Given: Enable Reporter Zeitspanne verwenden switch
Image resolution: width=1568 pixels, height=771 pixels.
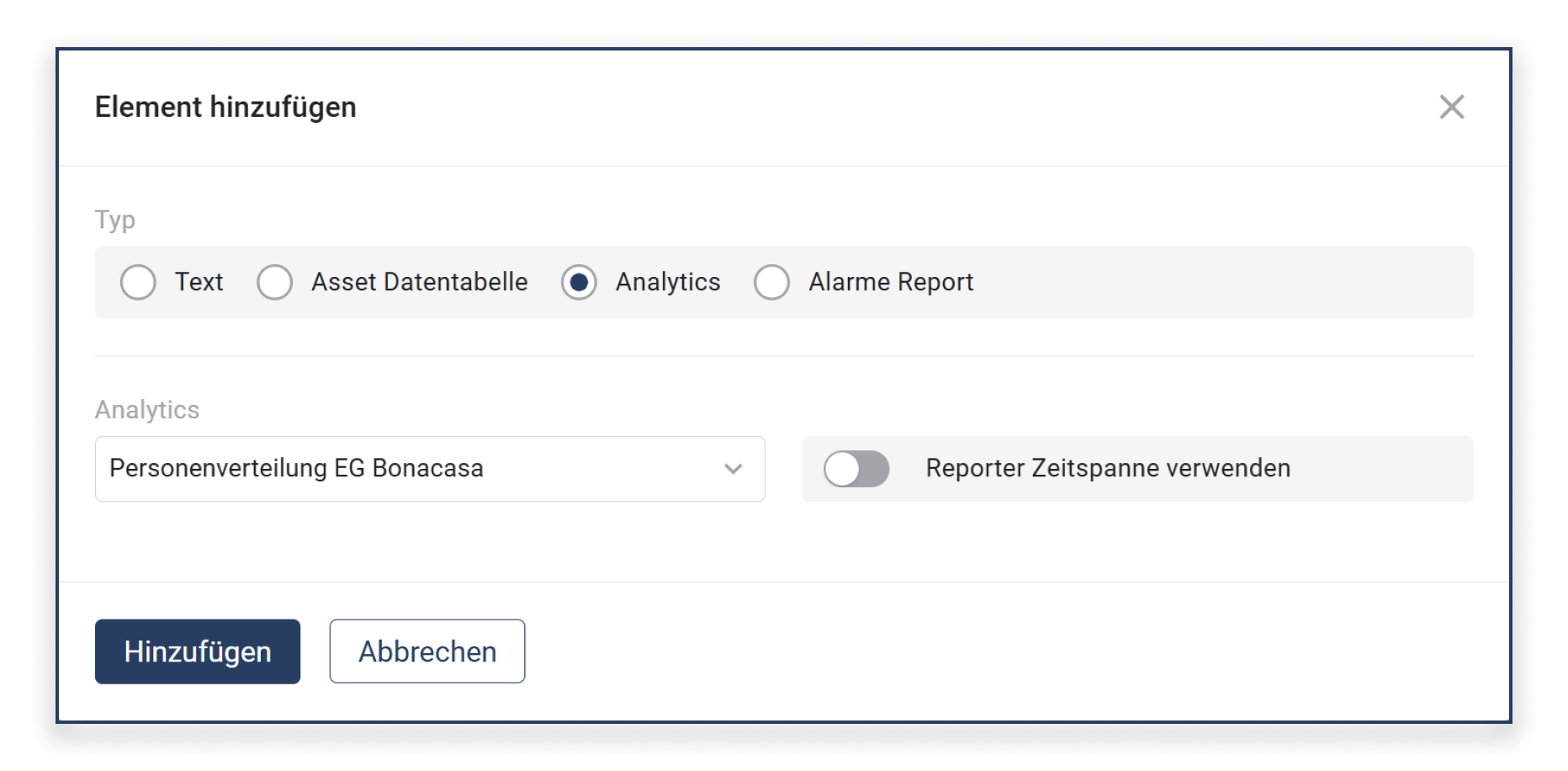Looking at the screenshot, I should 856,469.
